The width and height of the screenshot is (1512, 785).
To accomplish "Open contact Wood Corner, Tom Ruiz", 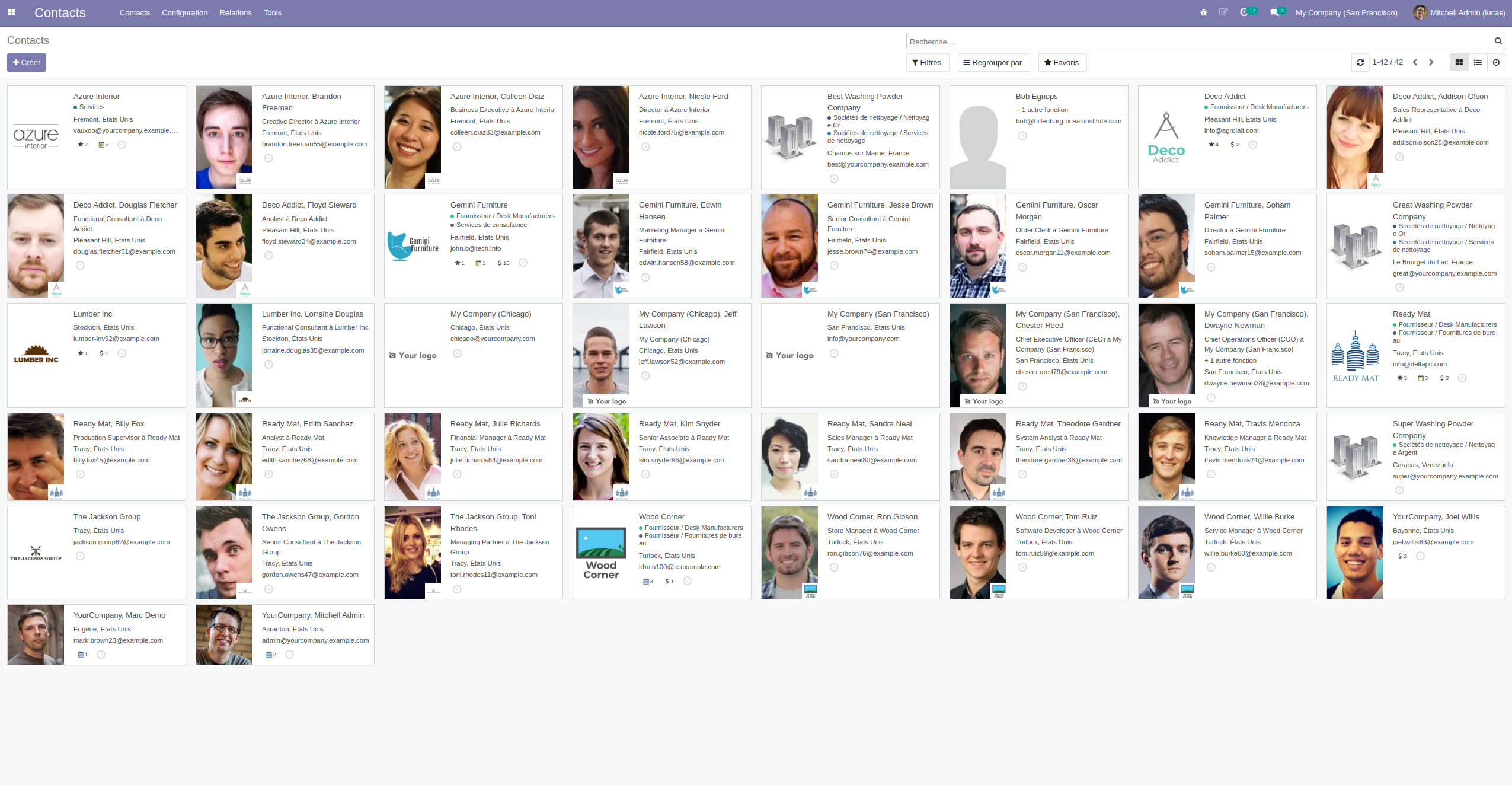I will [x=1056, y=517].
